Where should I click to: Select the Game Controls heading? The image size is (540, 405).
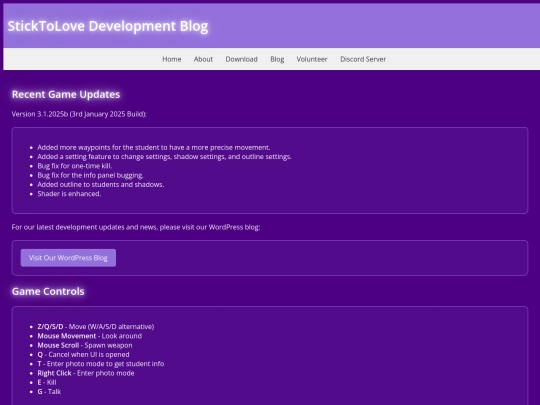pos(48,291)
